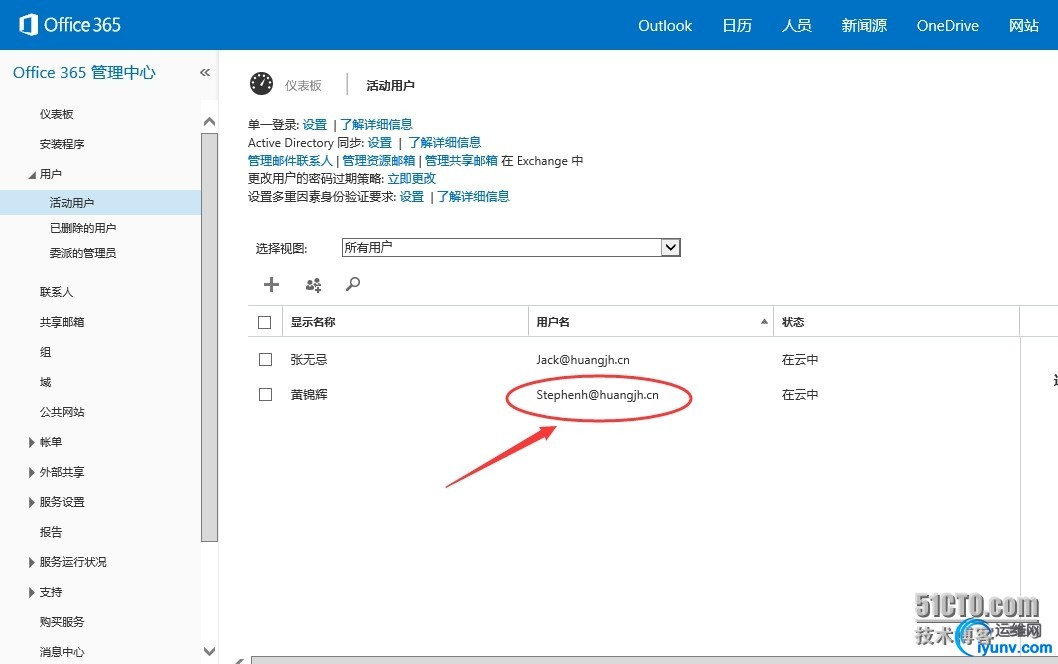Open 域 in the sidebar
Viewport: 1058px width, 664px height.
point(45,382)
